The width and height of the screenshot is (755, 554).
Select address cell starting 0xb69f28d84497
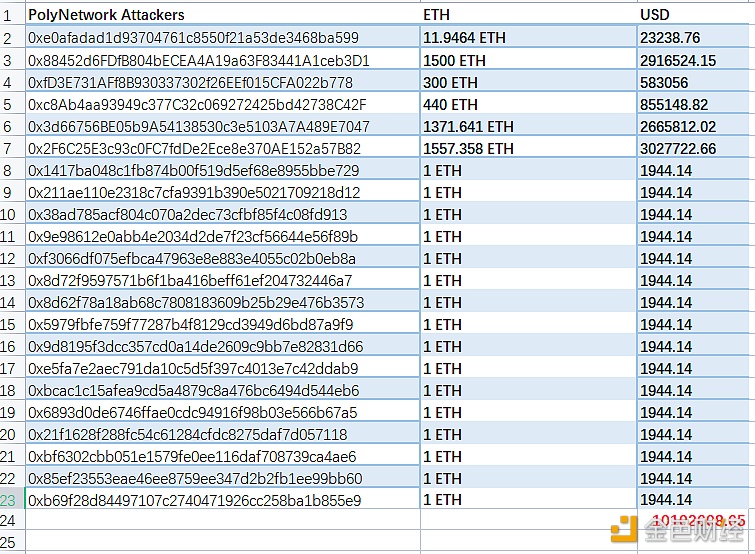pyautogui.click(x=222, y=500)
